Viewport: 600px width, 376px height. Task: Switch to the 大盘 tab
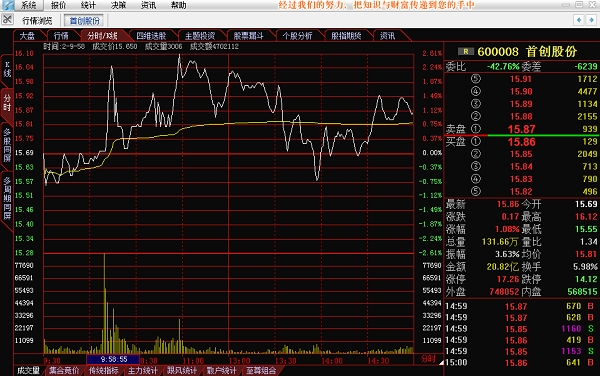(x=27, y=36)
